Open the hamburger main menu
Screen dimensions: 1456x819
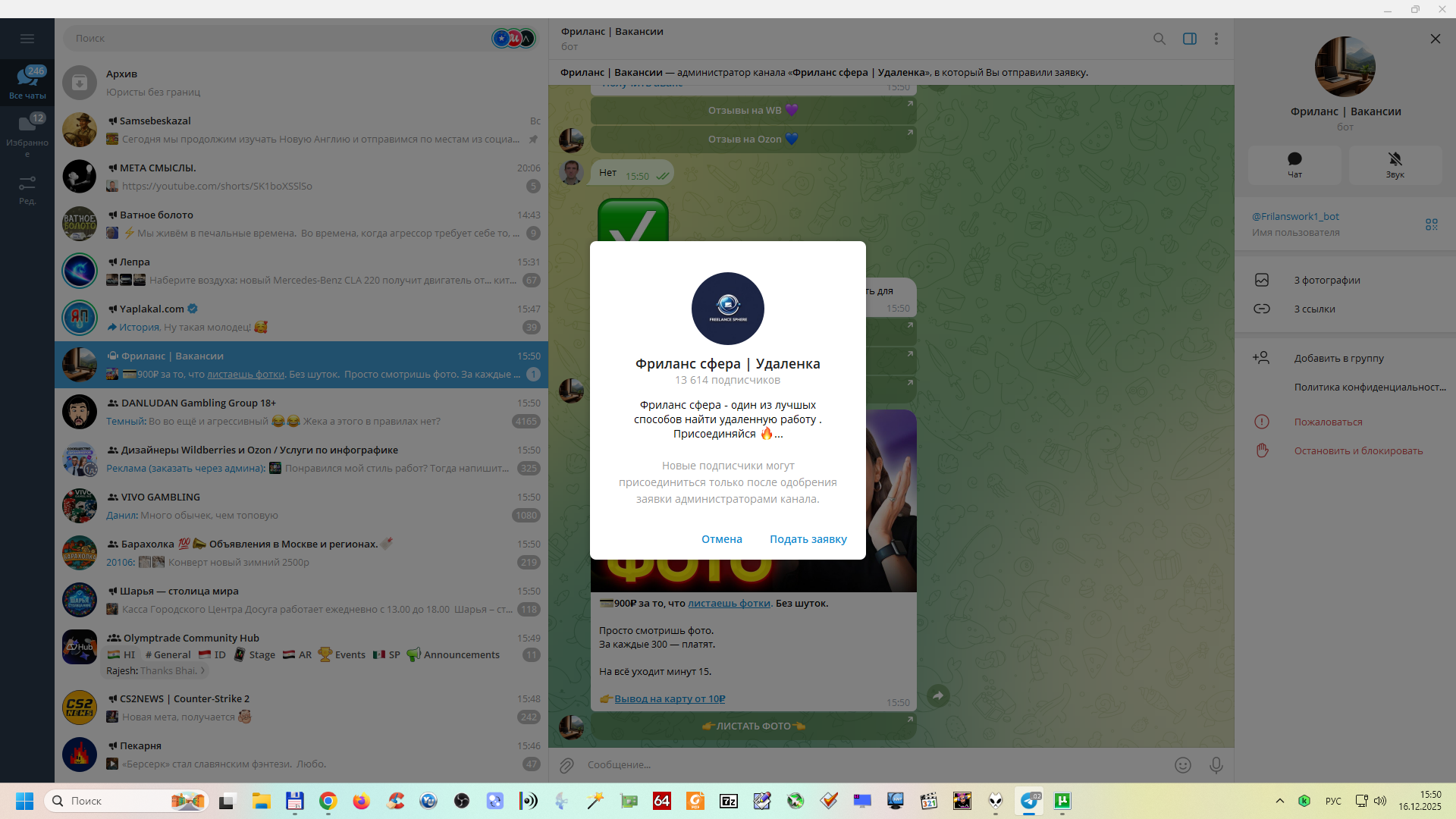[x=27, y=39]
